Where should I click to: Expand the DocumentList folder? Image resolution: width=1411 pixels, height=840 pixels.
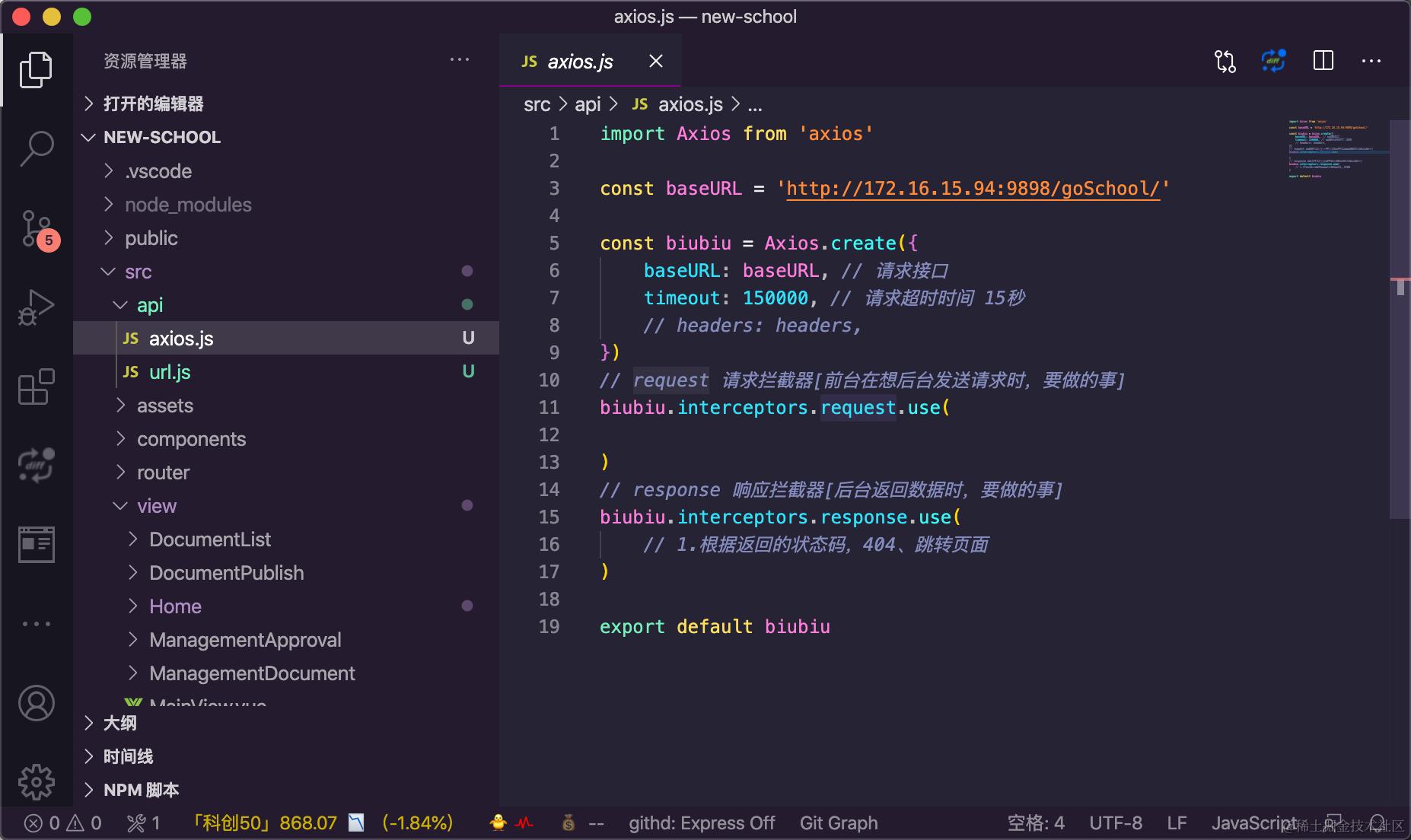286,539
